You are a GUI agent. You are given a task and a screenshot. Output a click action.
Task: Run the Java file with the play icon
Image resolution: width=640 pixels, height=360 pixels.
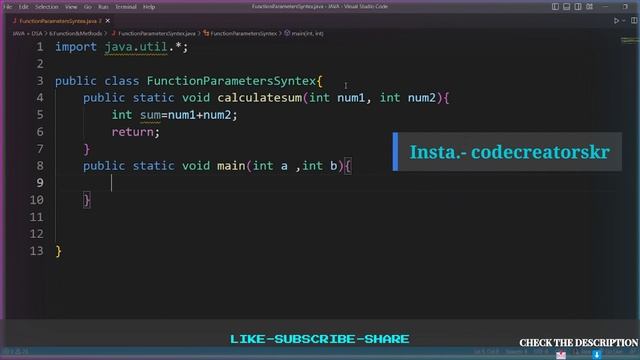click(x=616, y=20)
